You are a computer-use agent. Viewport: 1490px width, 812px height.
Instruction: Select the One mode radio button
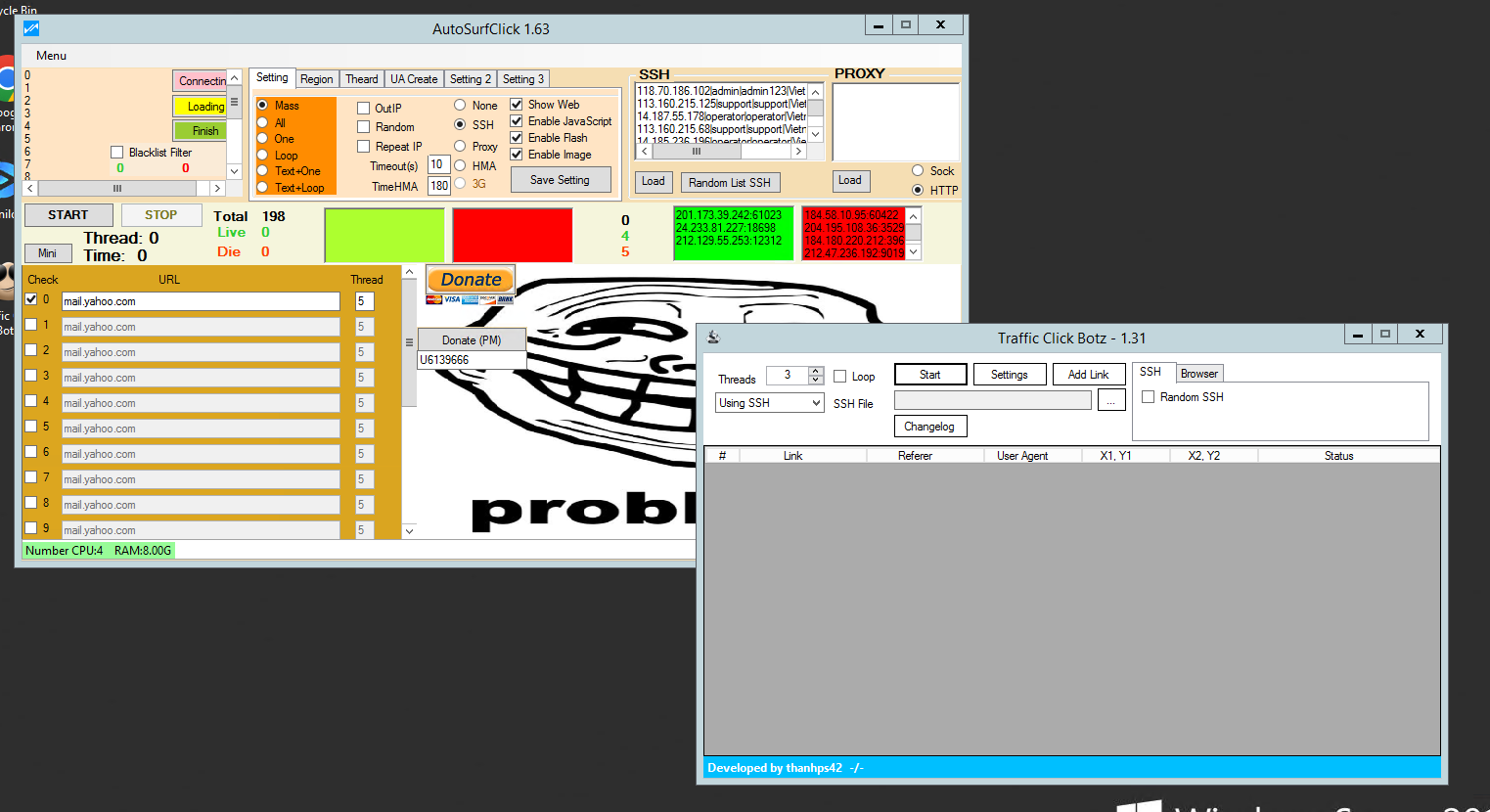pos(262,138)
